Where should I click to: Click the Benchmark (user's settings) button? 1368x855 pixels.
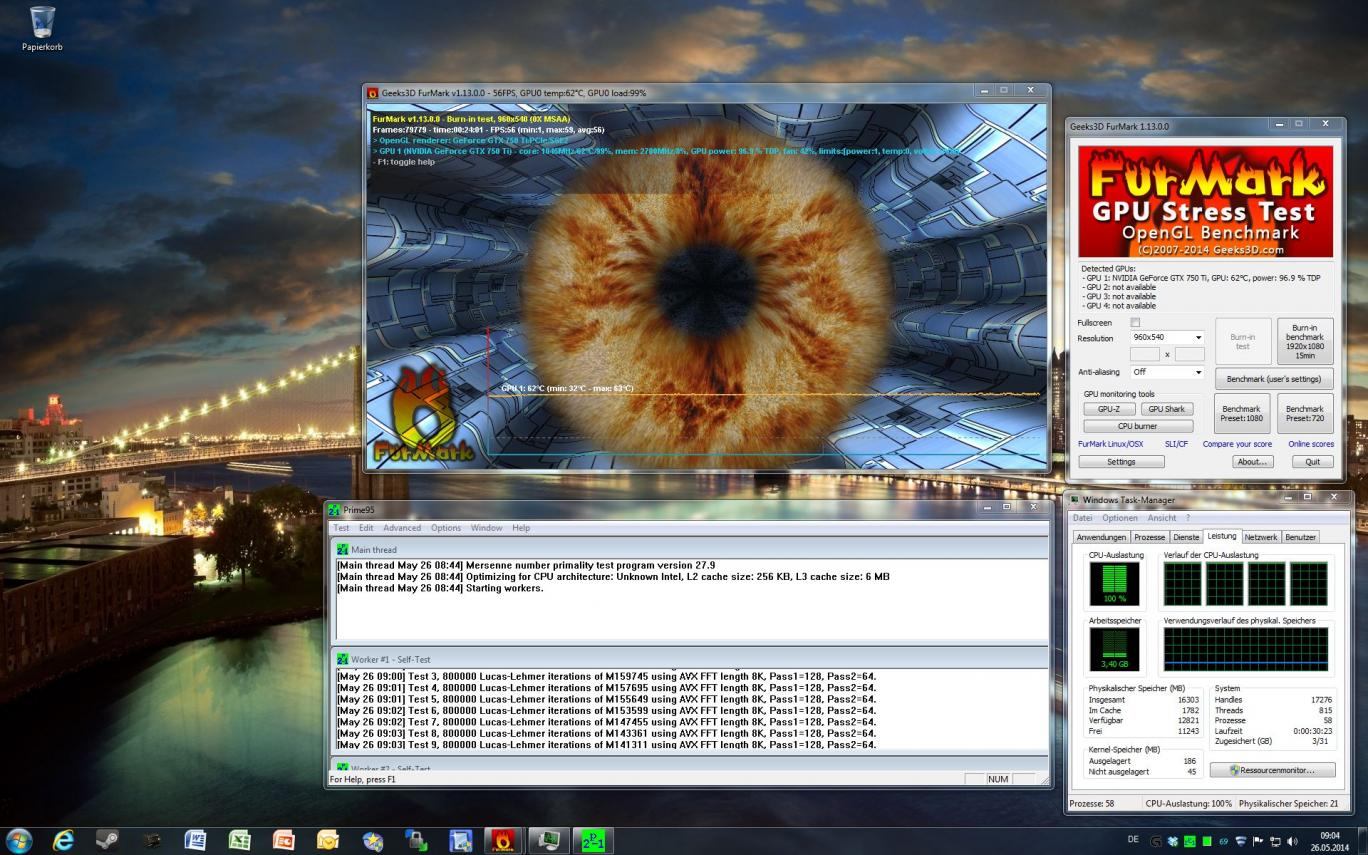pos(1273,379)
